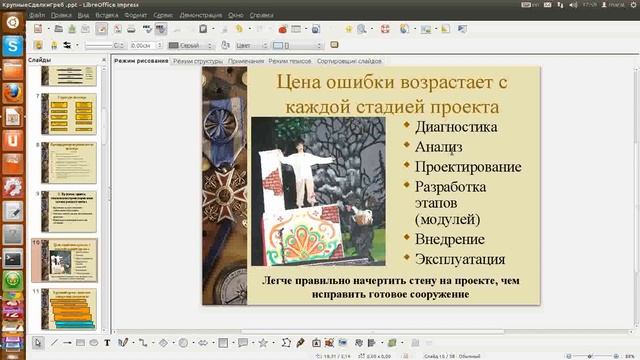The image size is (640, 360).
Task: Switch to Сортировщик слайдов tab
Action: tap(349, 61)
